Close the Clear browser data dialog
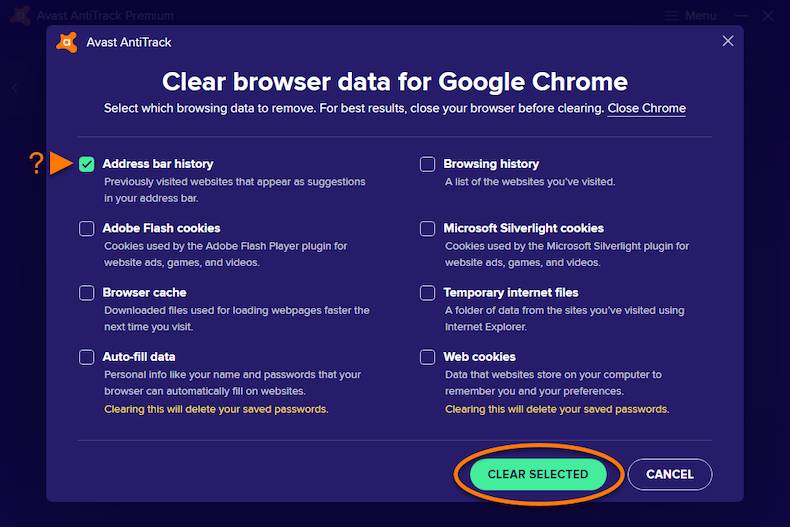Viewport: 790px width, 527px height. [728, 41]
